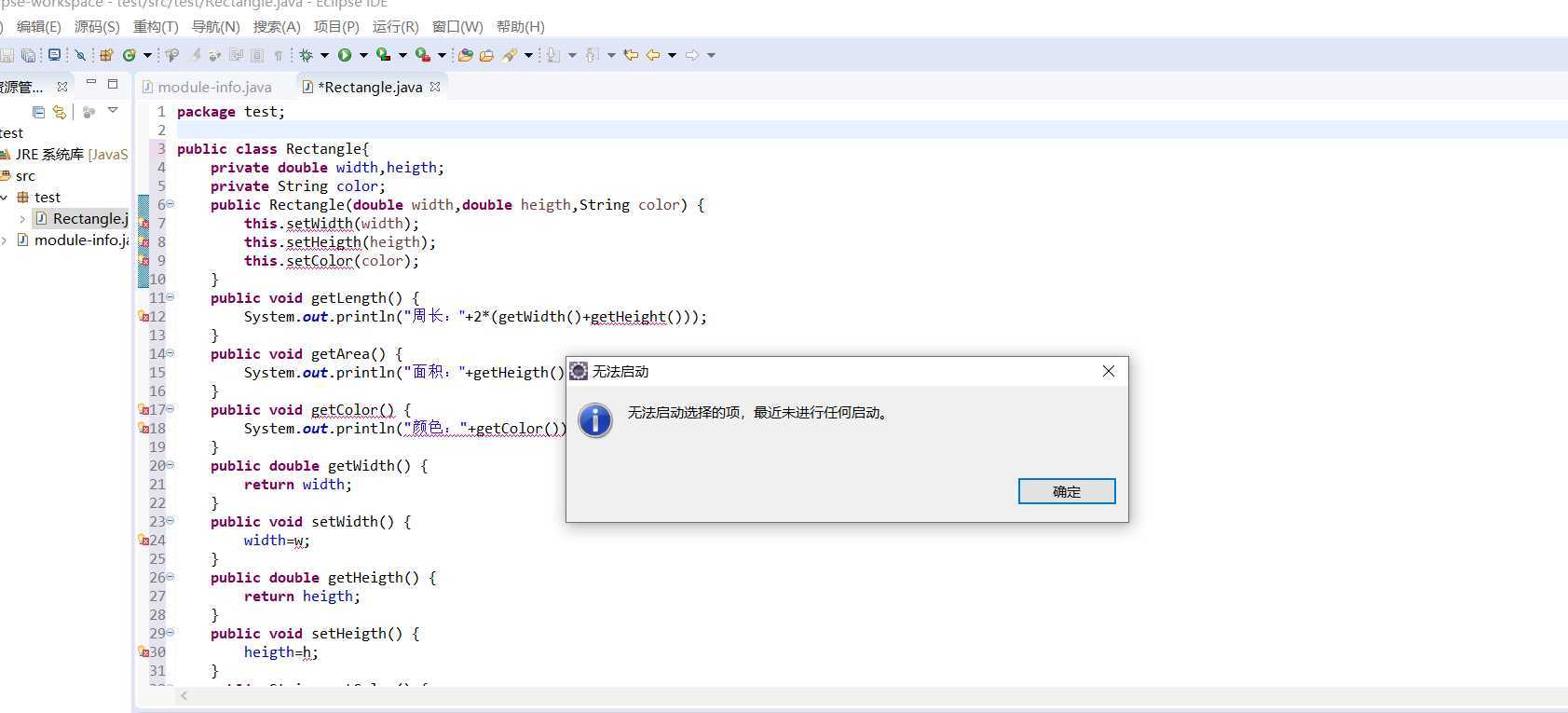Click 'return width;' on line 21
Screen dimensions: 1568x713
(298, 485)
